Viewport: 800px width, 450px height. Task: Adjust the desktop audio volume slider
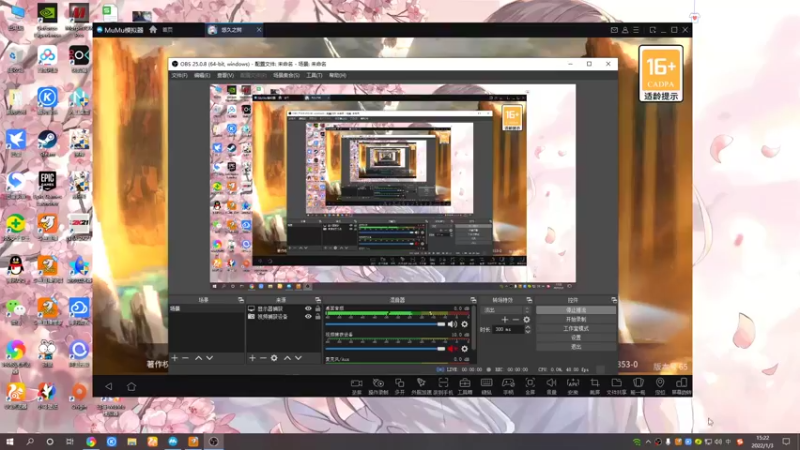click(x=385, y=324)
